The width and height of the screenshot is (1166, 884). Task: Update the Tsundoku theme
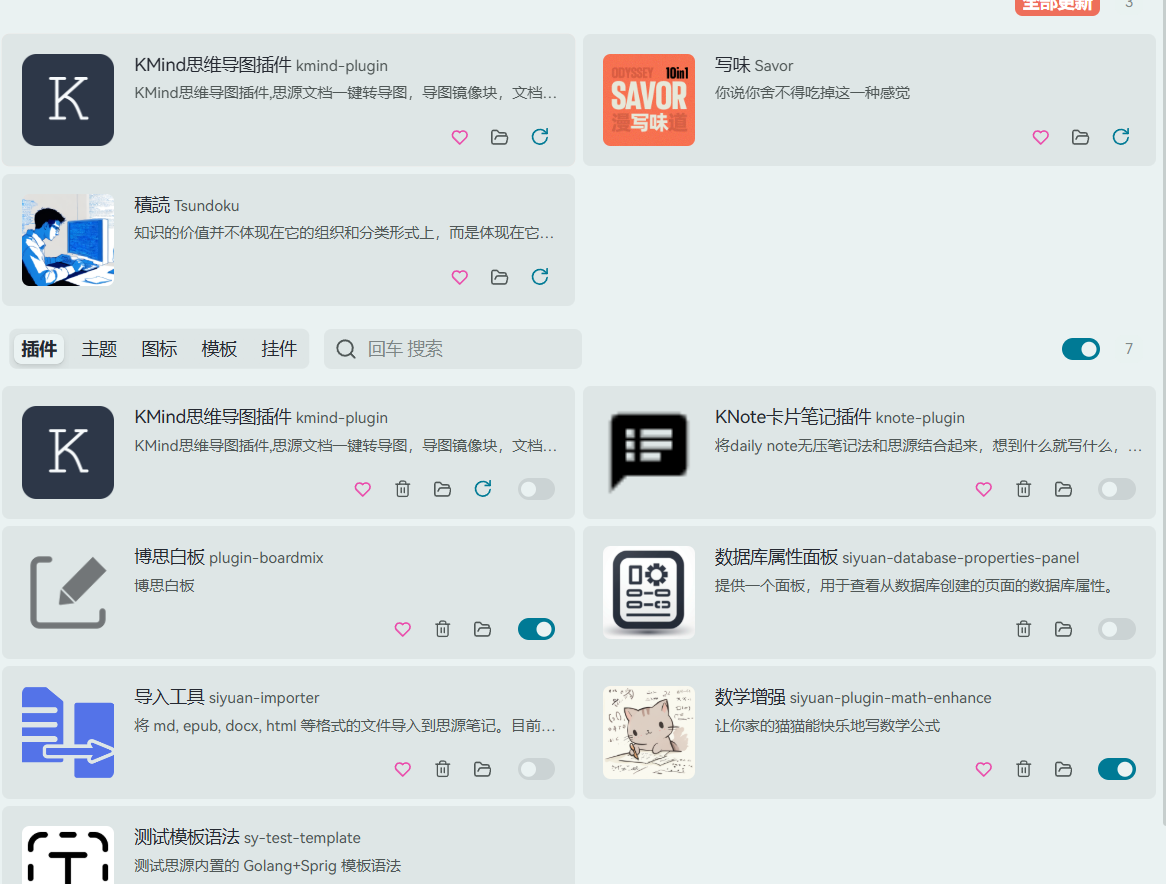540,277
